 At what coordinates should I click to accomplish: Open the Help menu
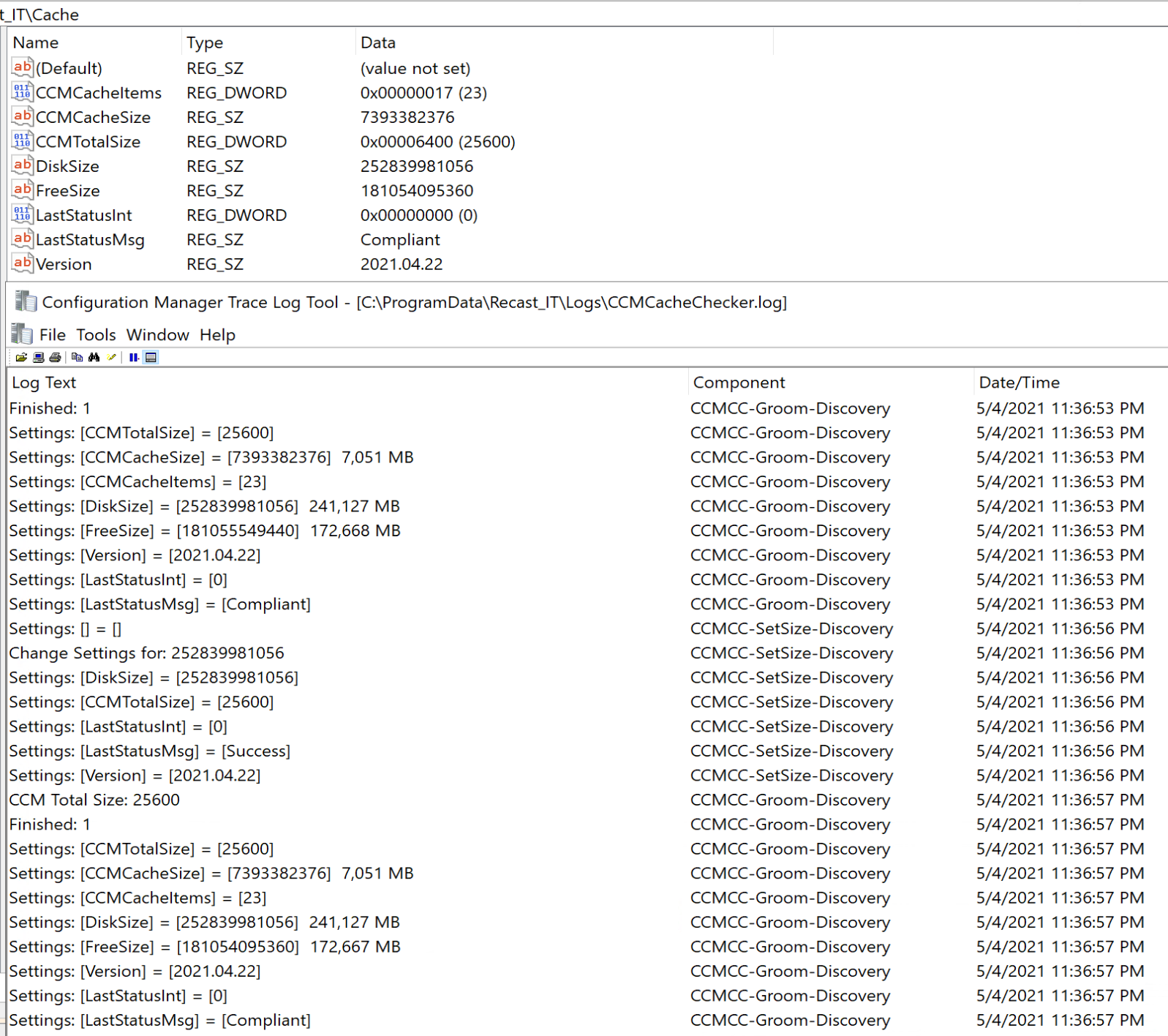click(217, 335)
